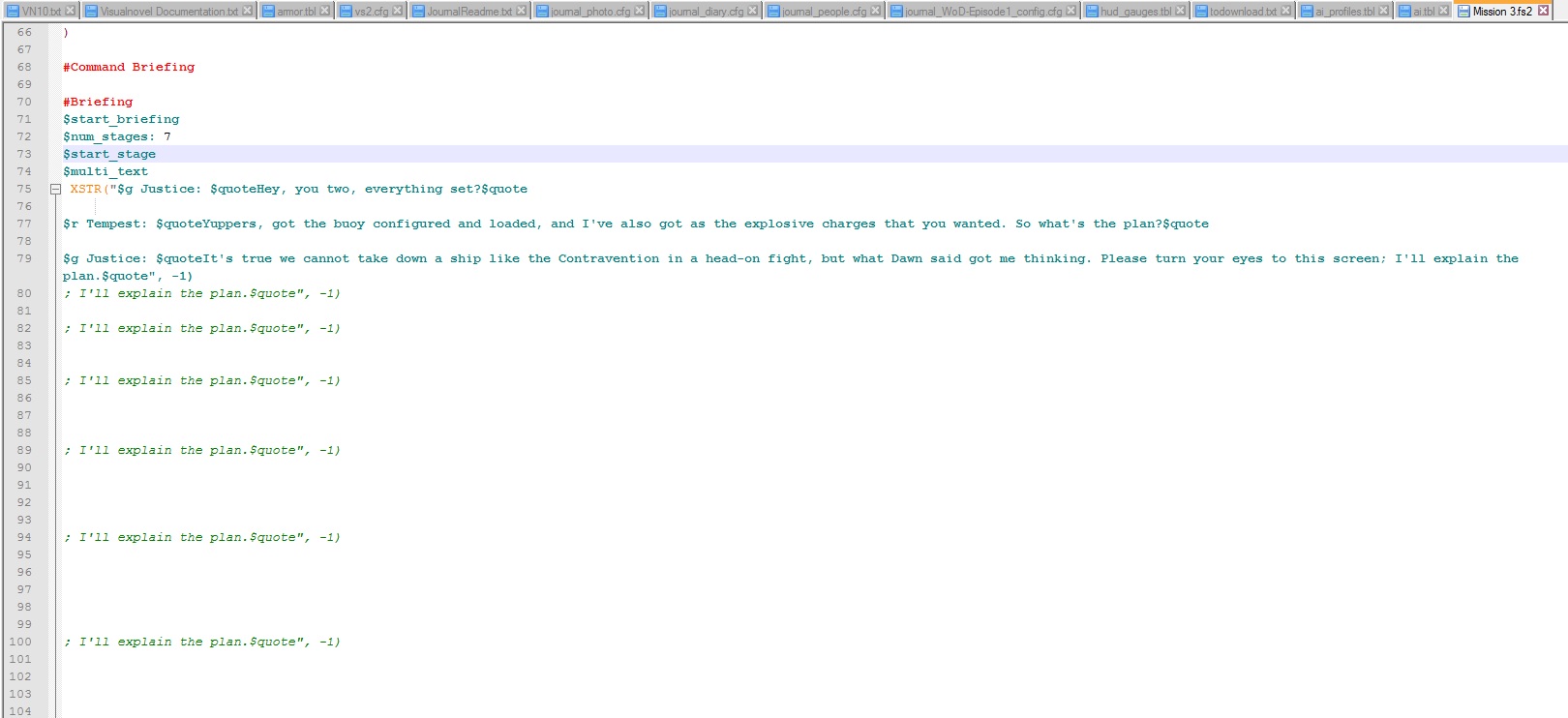Open the Visualnovel Documentation.txt tab

168,11
